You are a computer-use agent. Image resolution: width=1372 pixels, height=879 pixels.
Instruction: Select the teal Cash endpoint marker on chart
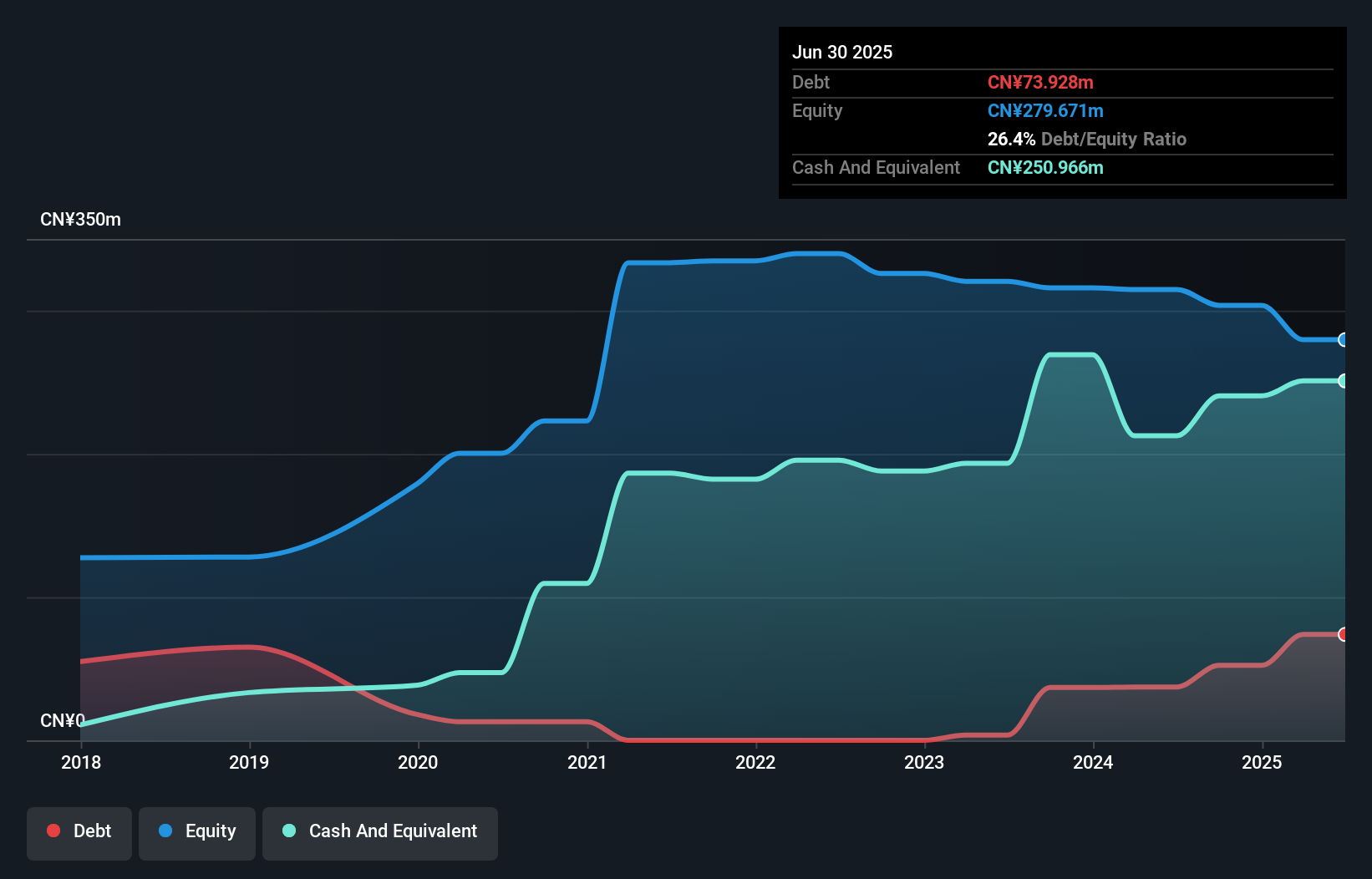[1343, 381]
